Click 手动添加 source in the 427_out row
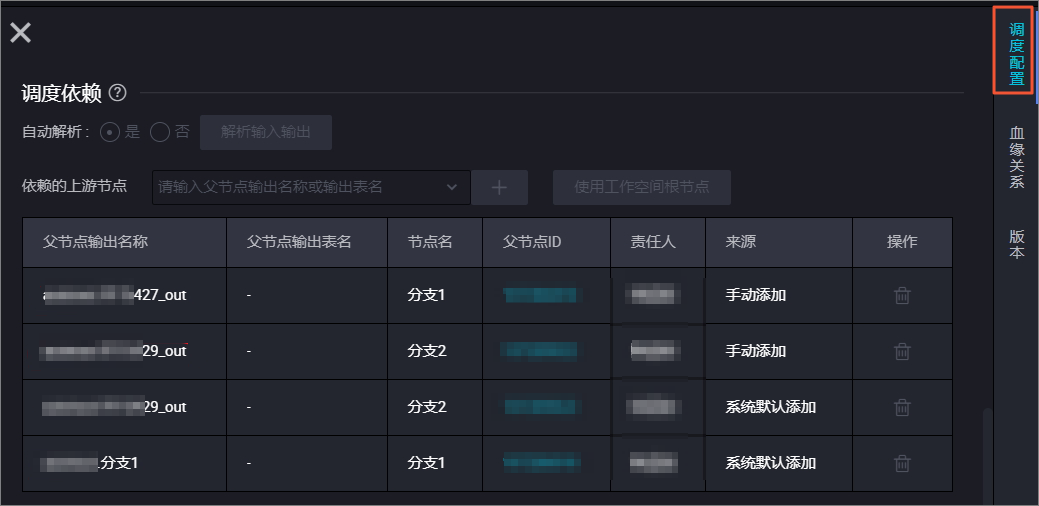 [755, 295]
